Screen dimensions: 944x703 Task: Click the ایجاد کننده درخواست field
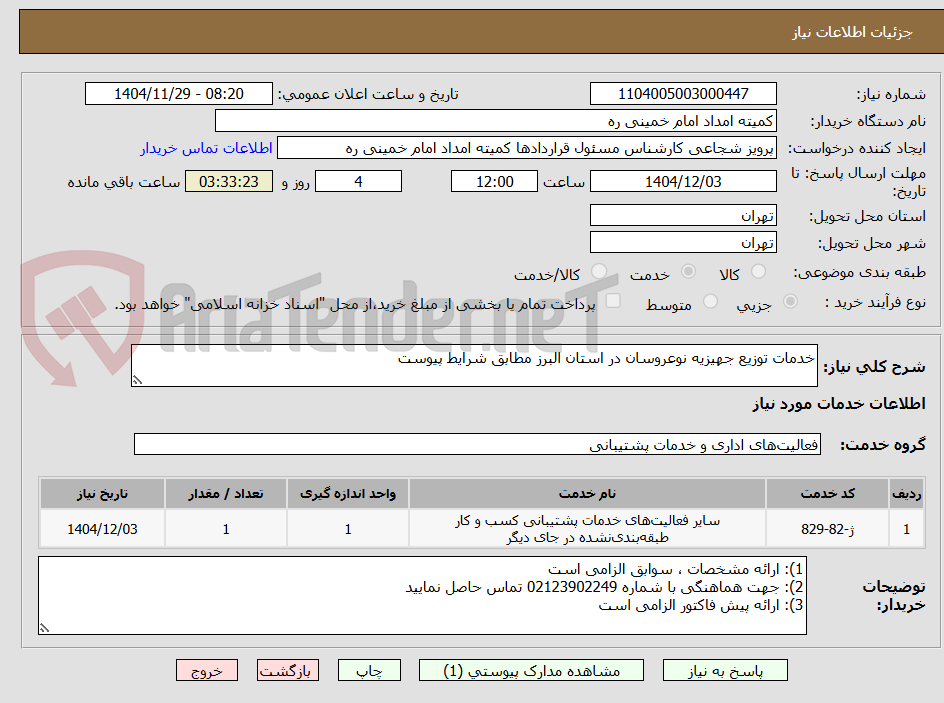click(x=527, y=148)
